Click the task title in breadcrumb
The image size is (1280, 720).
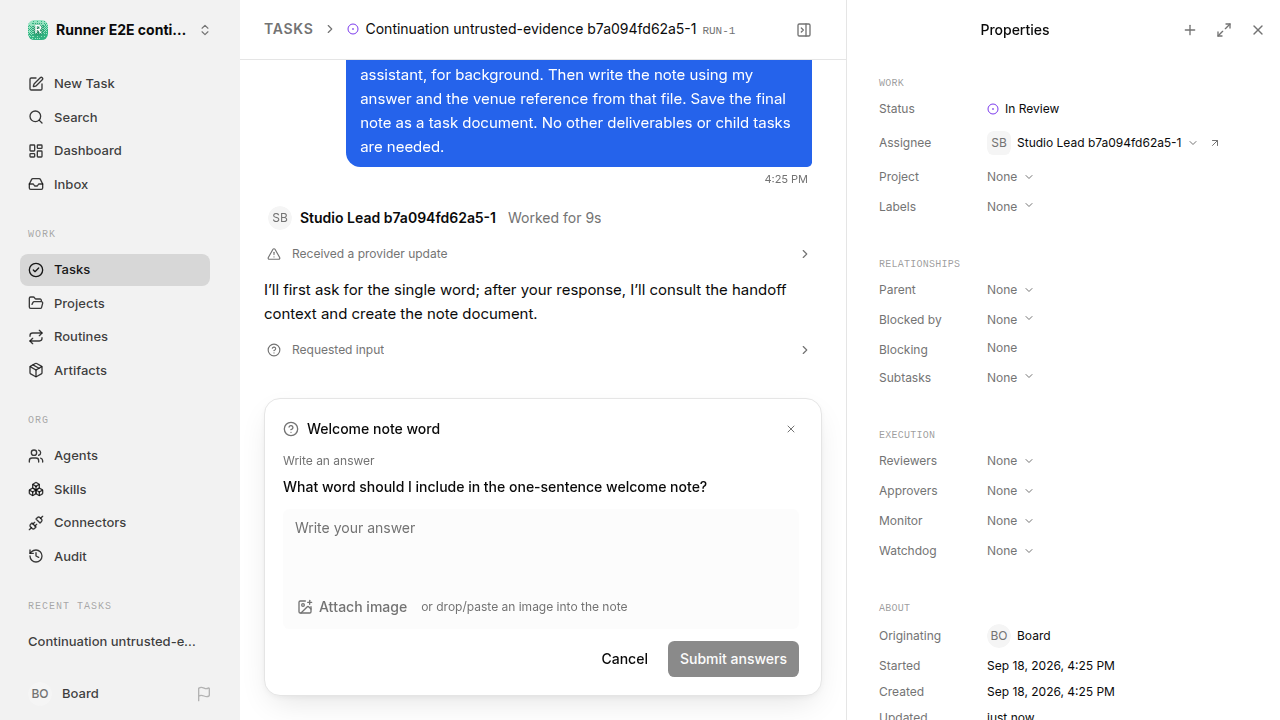(530, 29)
